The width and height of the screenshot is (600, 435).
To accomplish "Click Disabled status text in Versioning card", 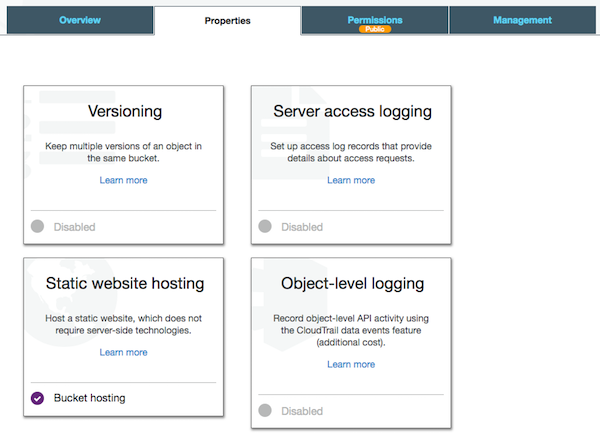I will click(75, 227).
